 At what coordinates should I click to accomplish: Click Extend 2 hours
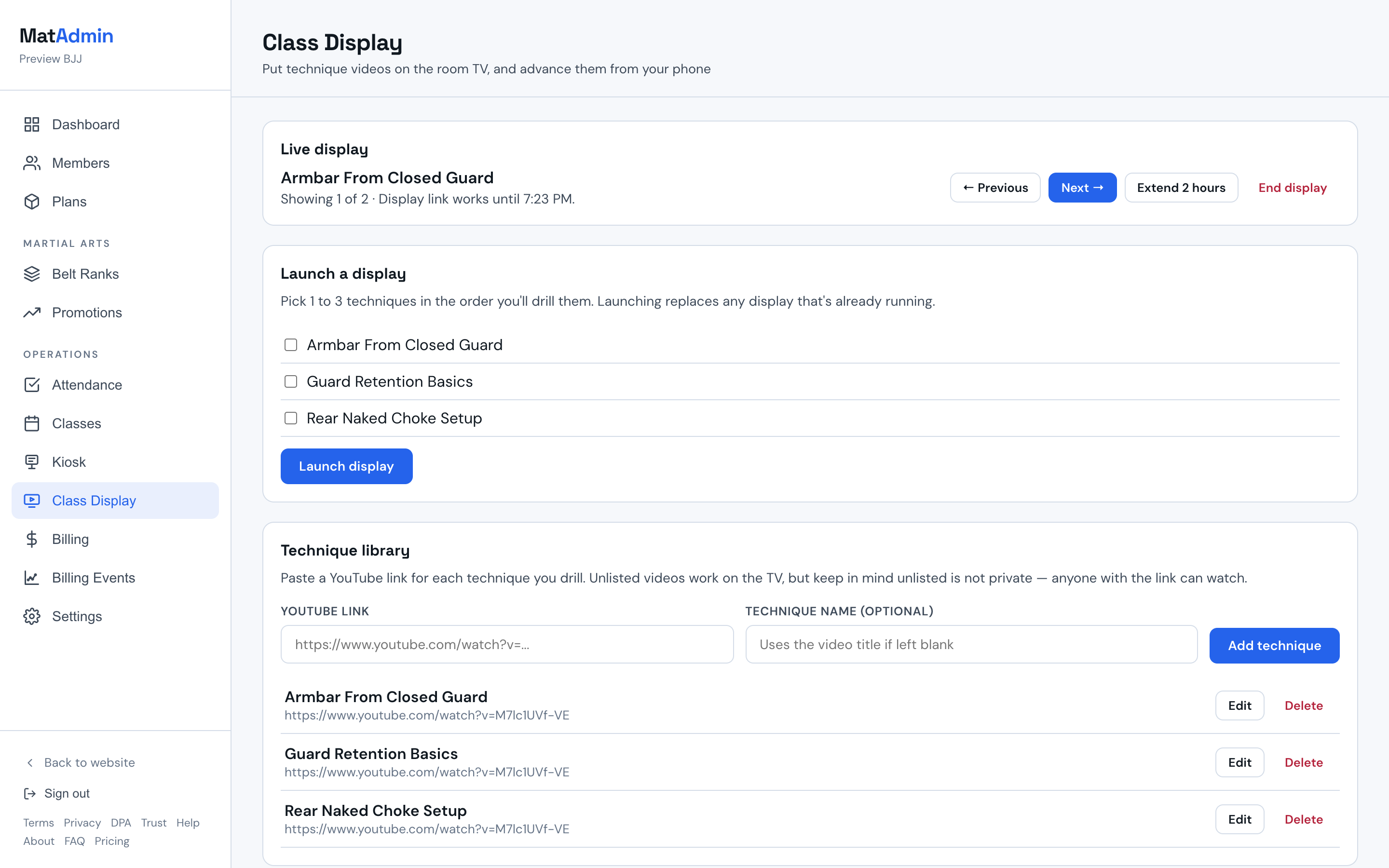1181,188
